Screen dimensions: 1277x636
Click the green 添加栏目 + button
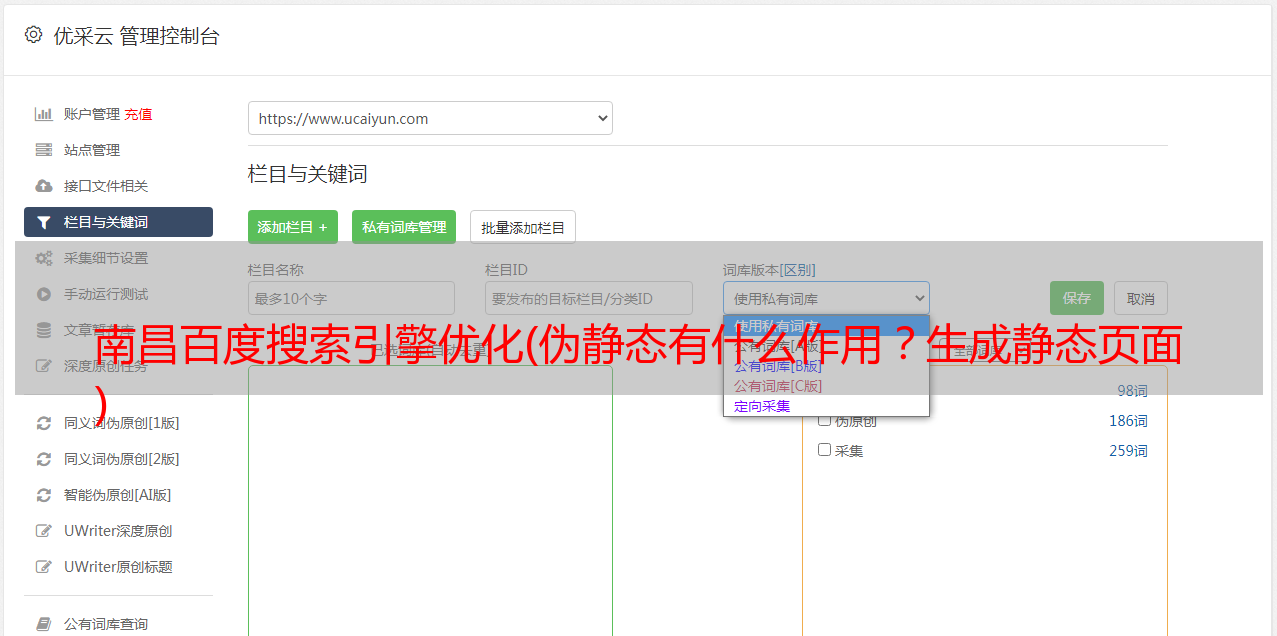click(293, 227)
